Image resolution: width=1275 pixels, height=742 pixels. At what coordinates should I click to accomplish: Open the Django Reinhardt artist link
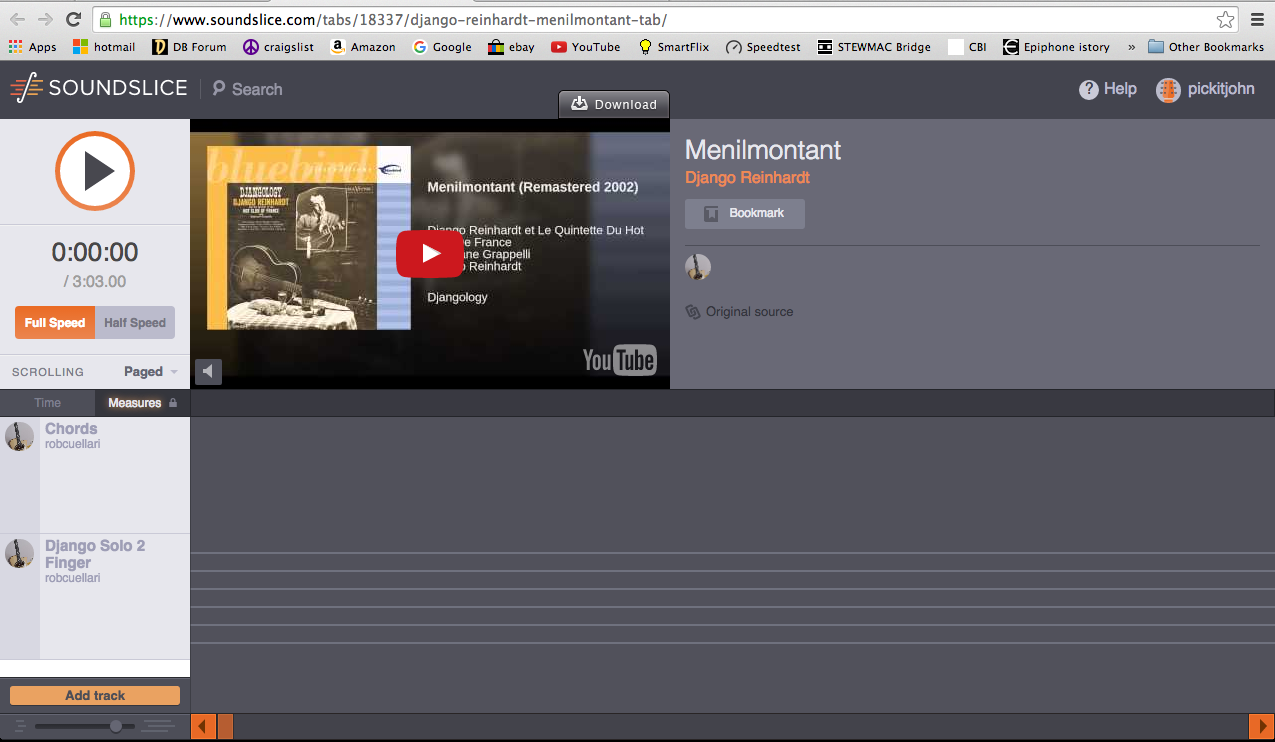[747, 178]
